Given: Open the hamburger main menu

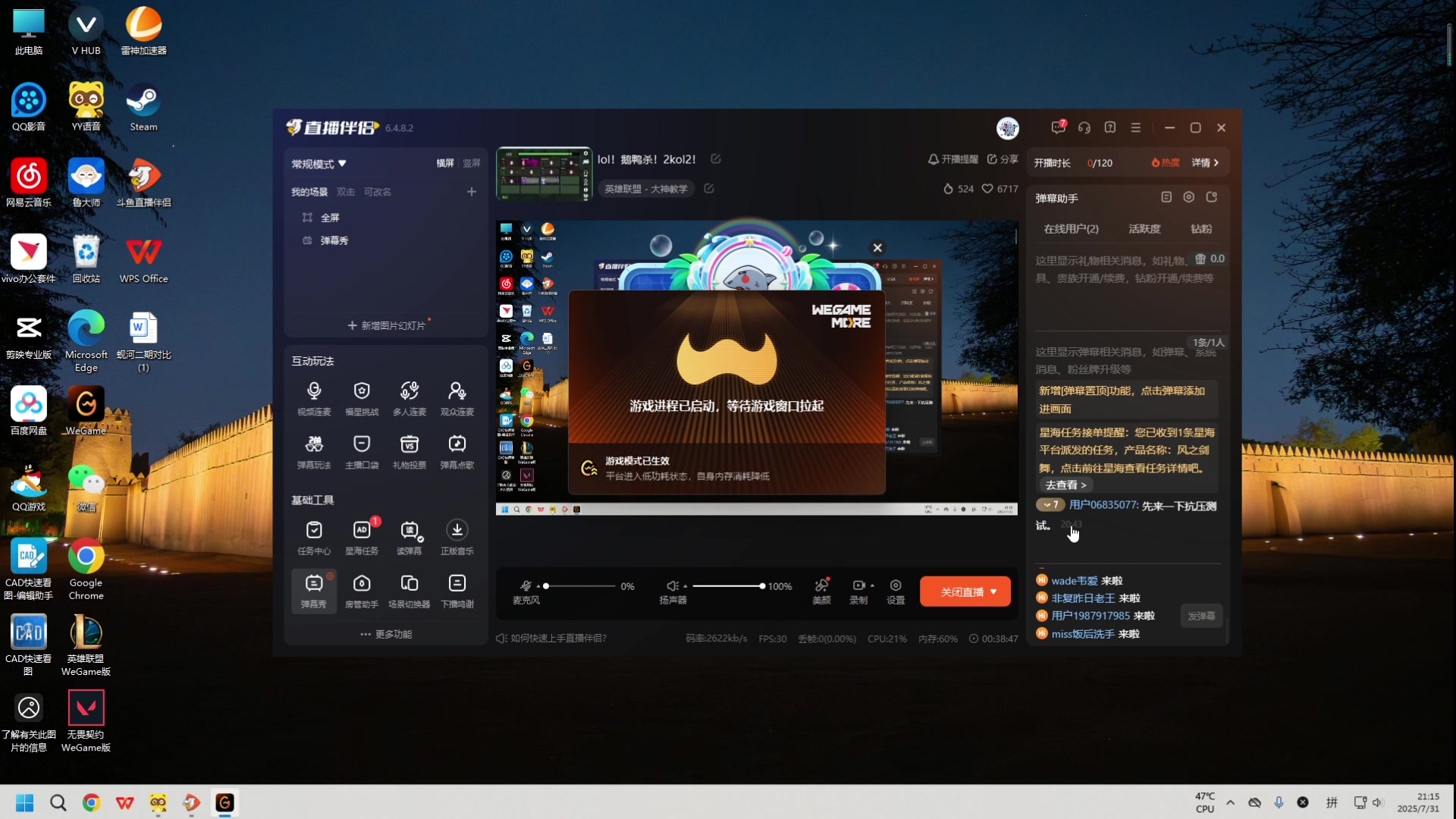Looking at the screenshot, I should (x=1136, y=127).
